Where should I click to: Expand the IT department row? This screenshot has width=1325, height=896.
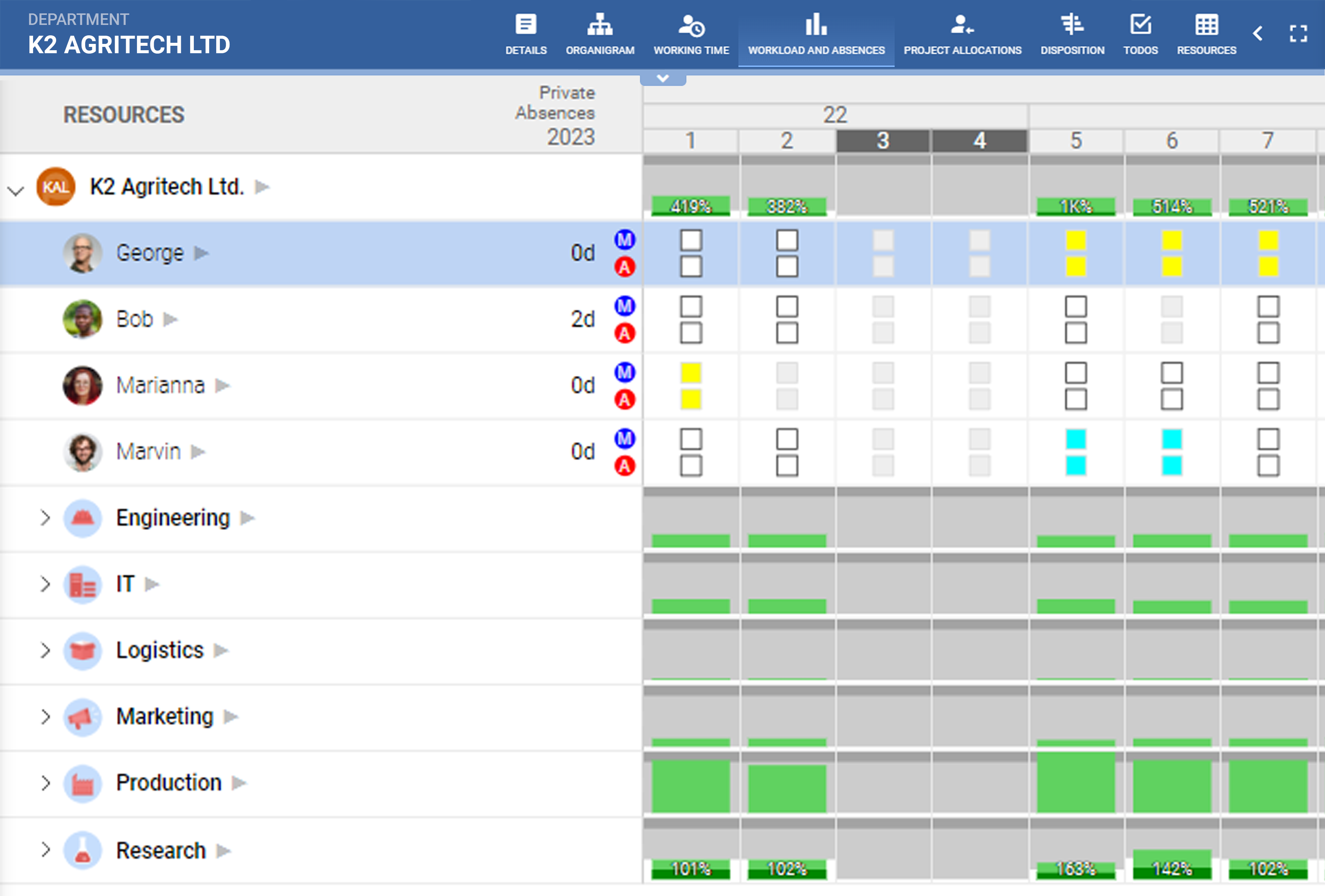click(46, 584)
